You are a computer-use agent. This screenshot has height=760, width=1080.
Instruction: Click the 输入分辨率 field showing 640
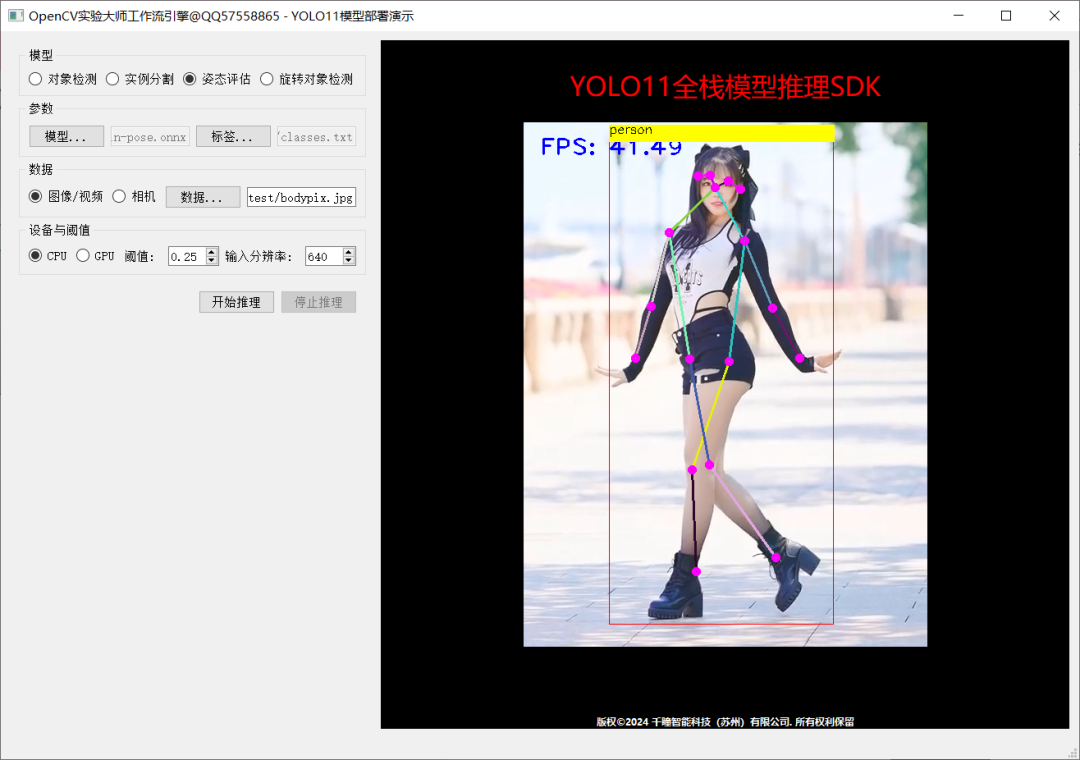pyautogui.click(x=324, y=256)
